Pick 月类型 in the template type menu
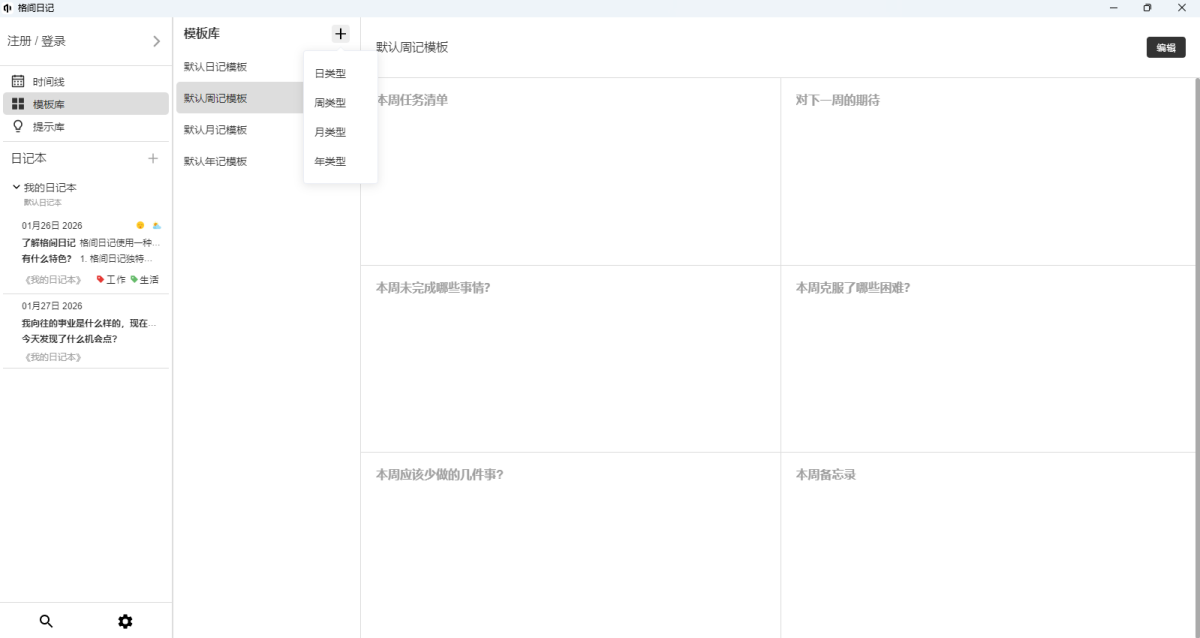The image size is (1200, 638). pos(330,132)
